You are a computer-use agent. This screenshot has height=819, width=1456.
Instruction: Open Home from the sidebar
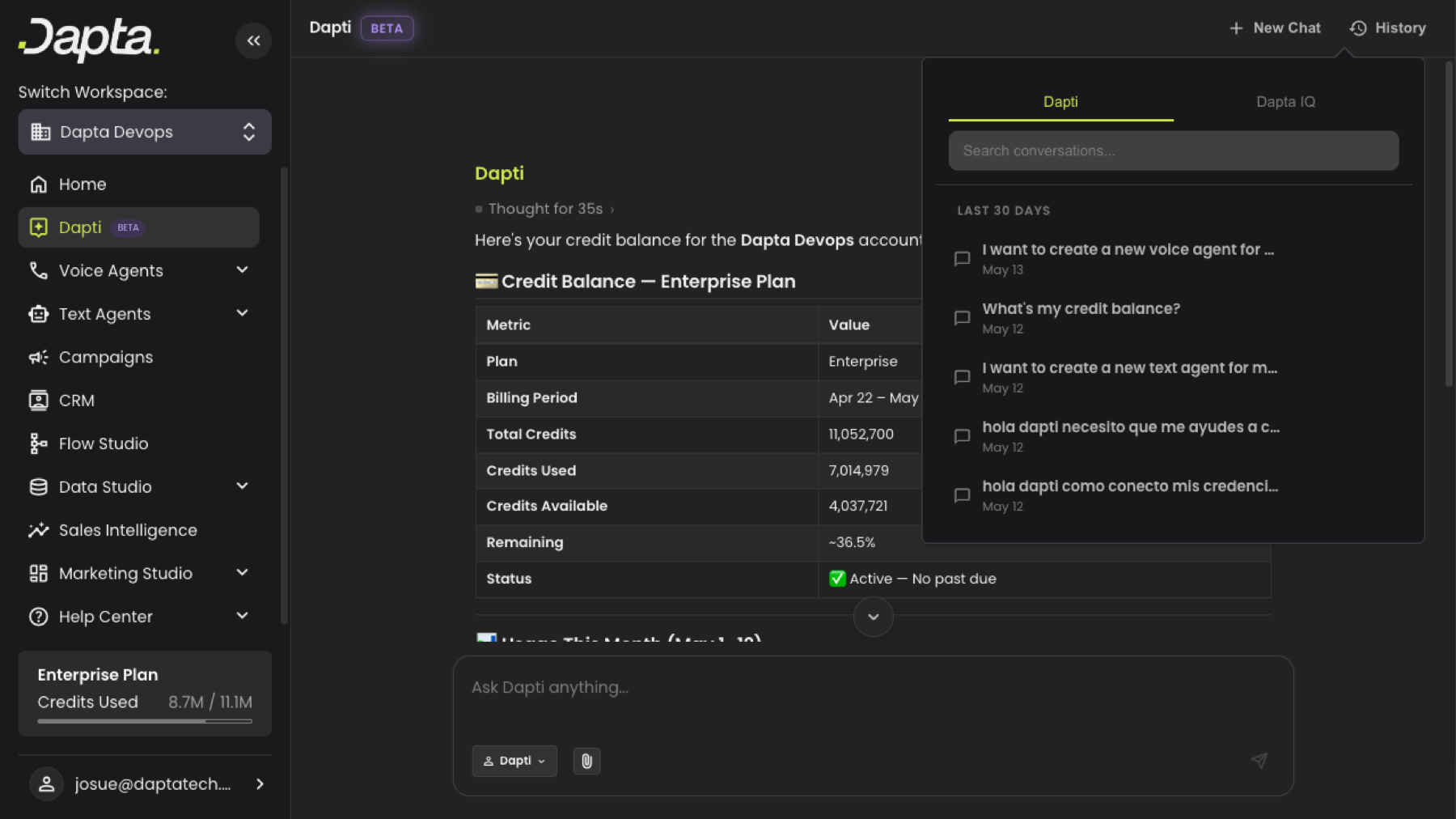[x=138, y=185]
